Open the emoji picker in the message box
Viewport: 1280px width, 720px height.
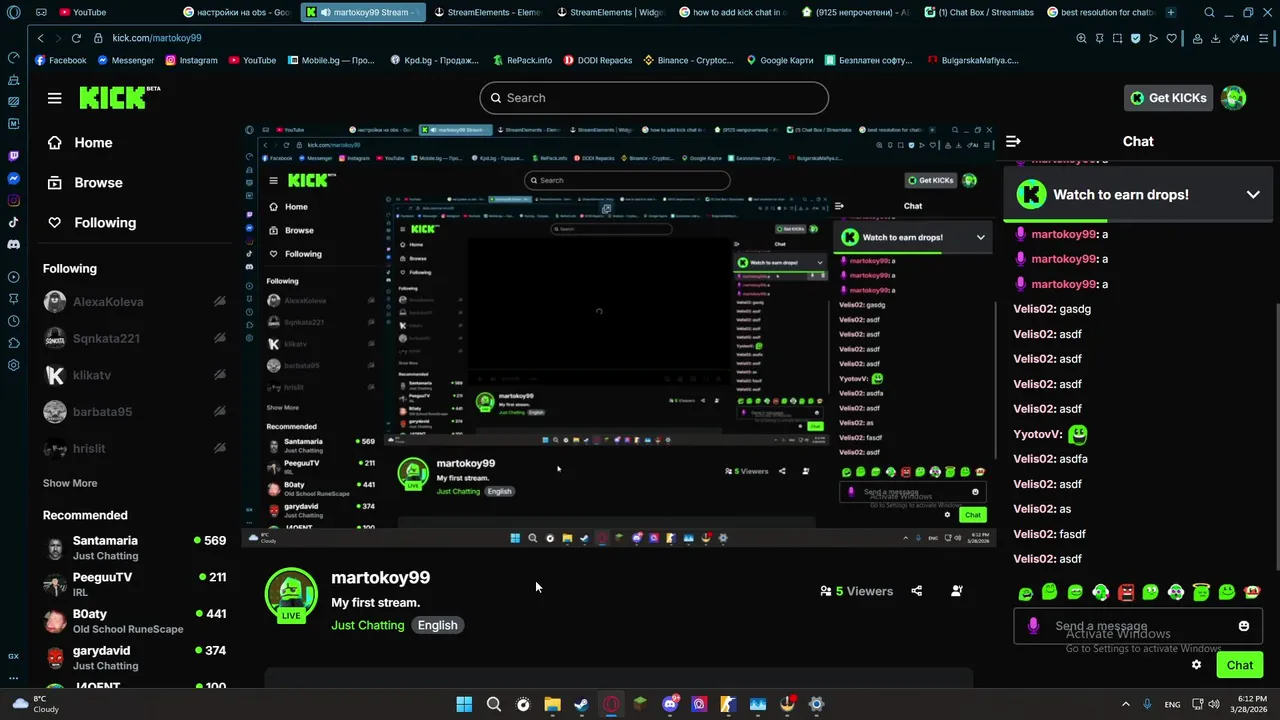(x=1244, y=626)
